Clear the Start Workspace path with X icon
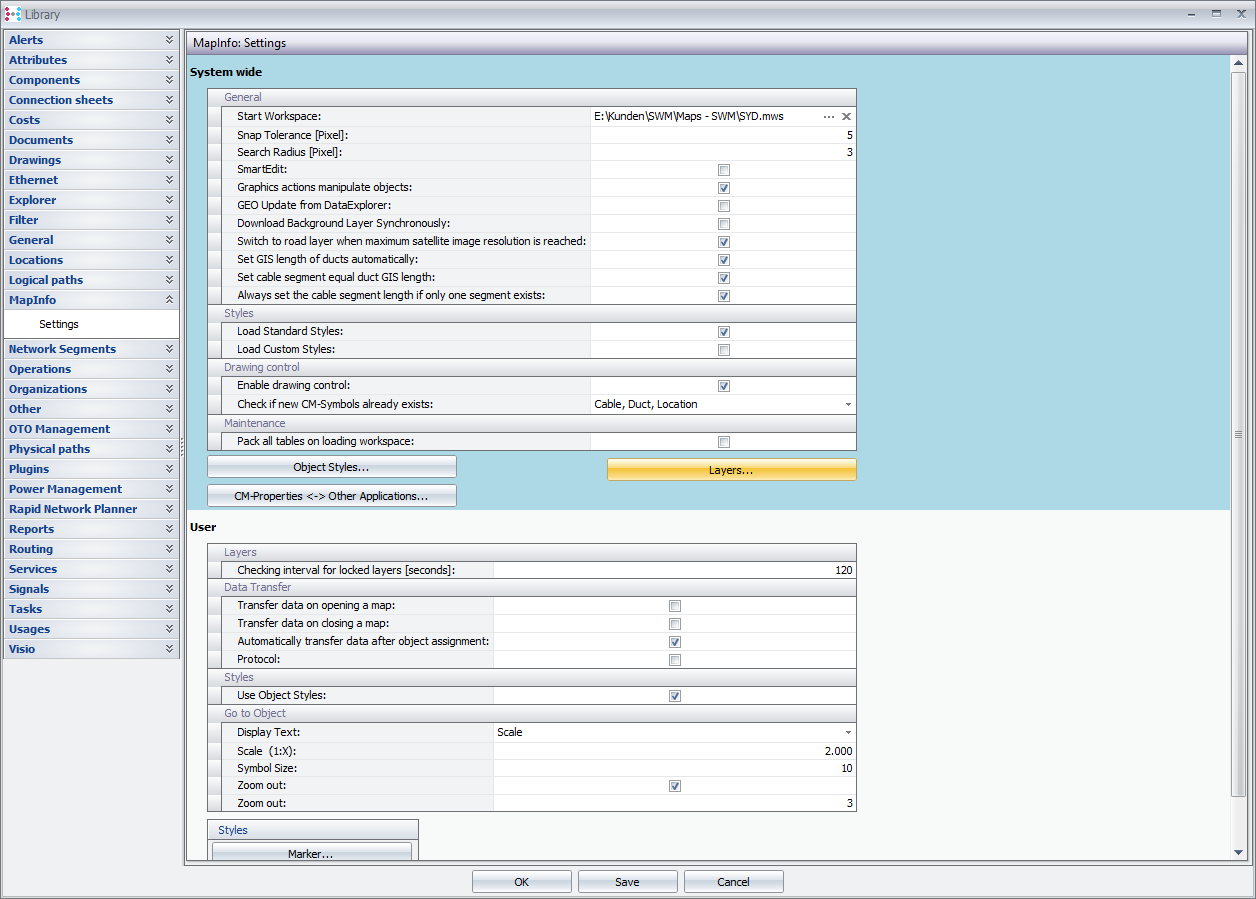The width and height of the screenshot is (1256, 899). coord(846,117)
